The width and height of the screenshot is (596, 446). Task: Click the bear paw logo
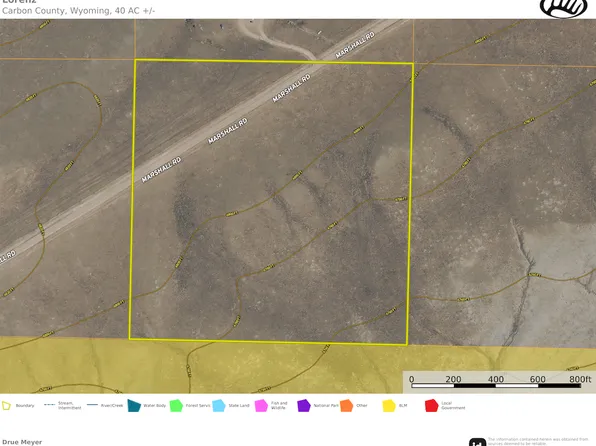pyautogui.click(x=563, y=8)
